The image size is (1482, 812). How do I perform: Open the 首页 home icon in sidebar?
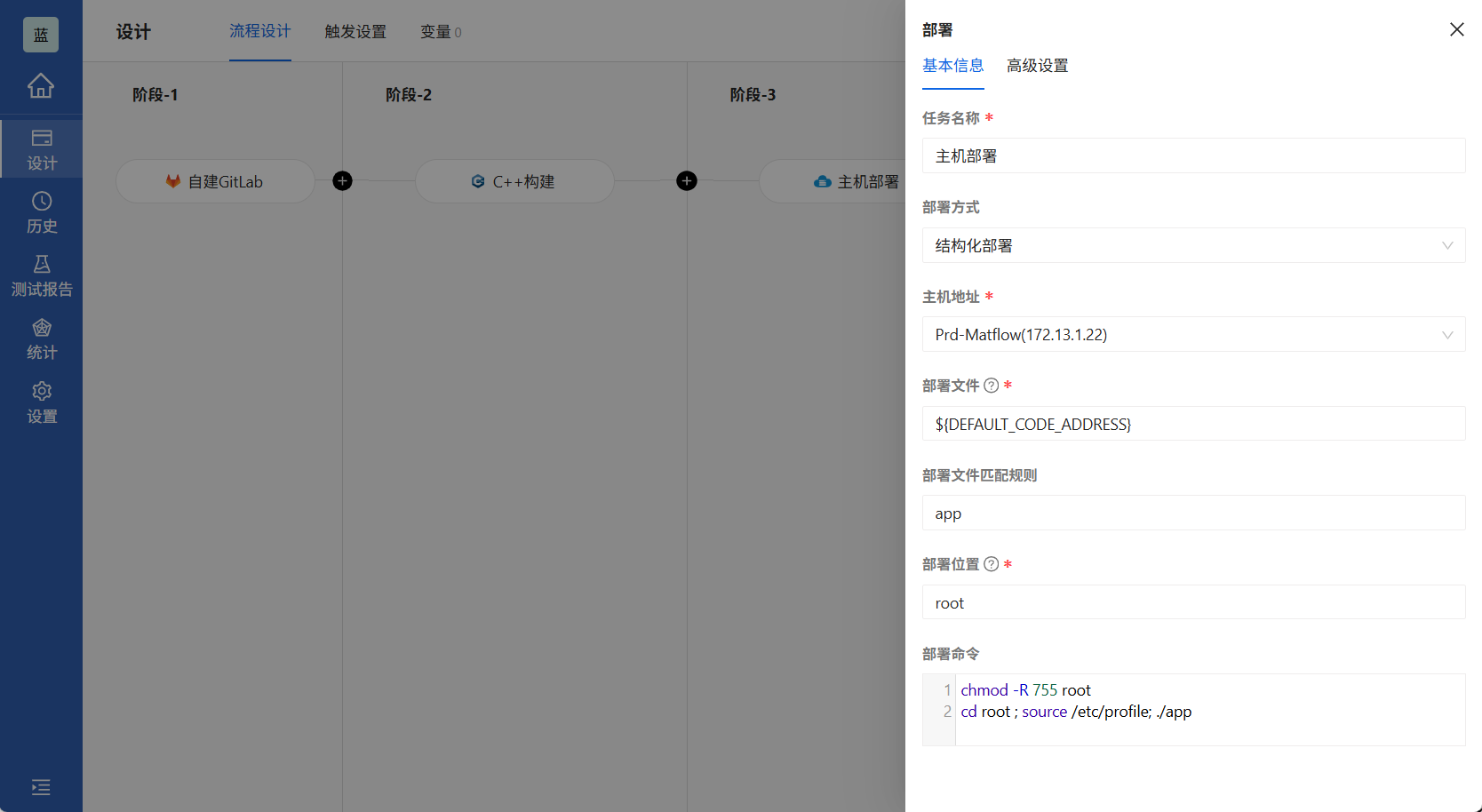click(x=41, y=86)
